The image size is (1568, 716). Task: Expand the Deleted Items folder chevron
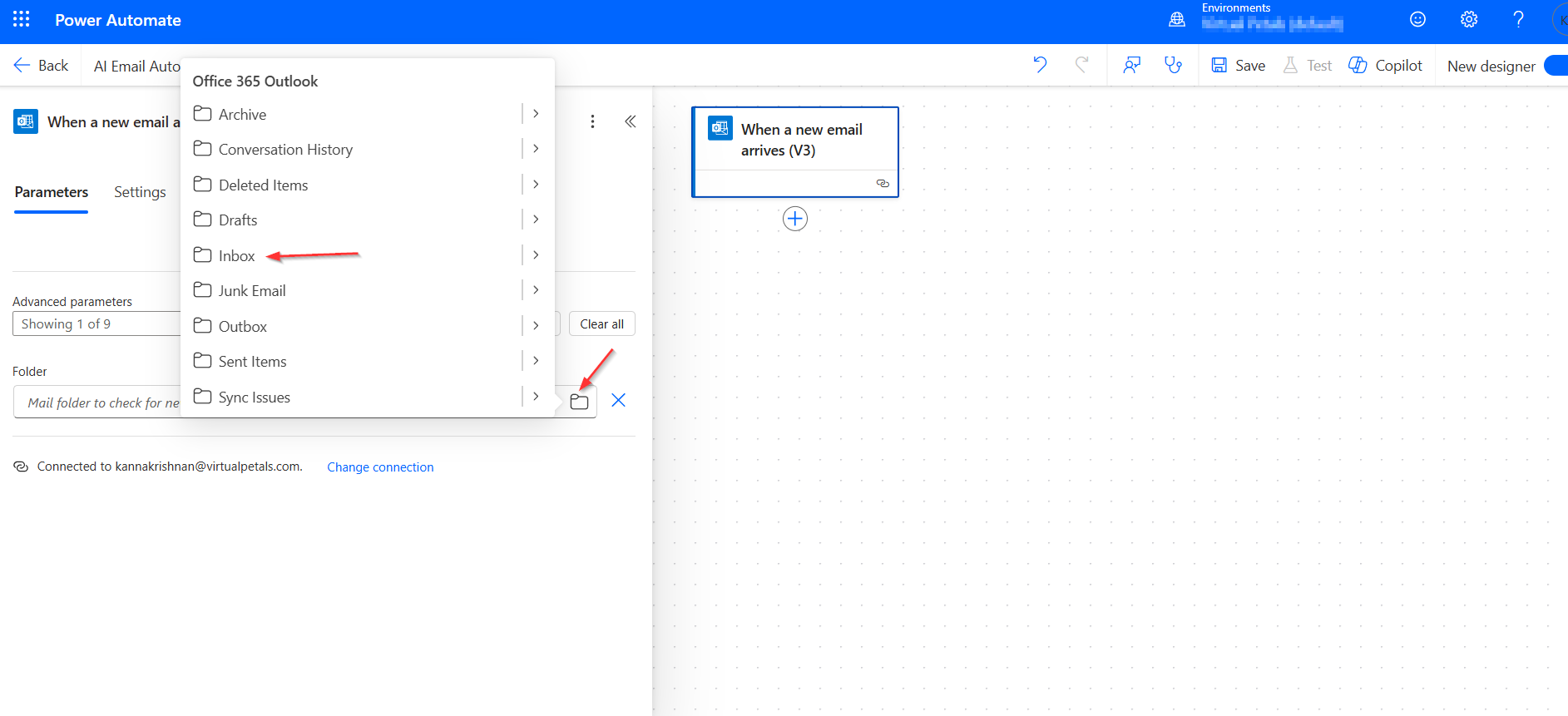pos(536,185)
